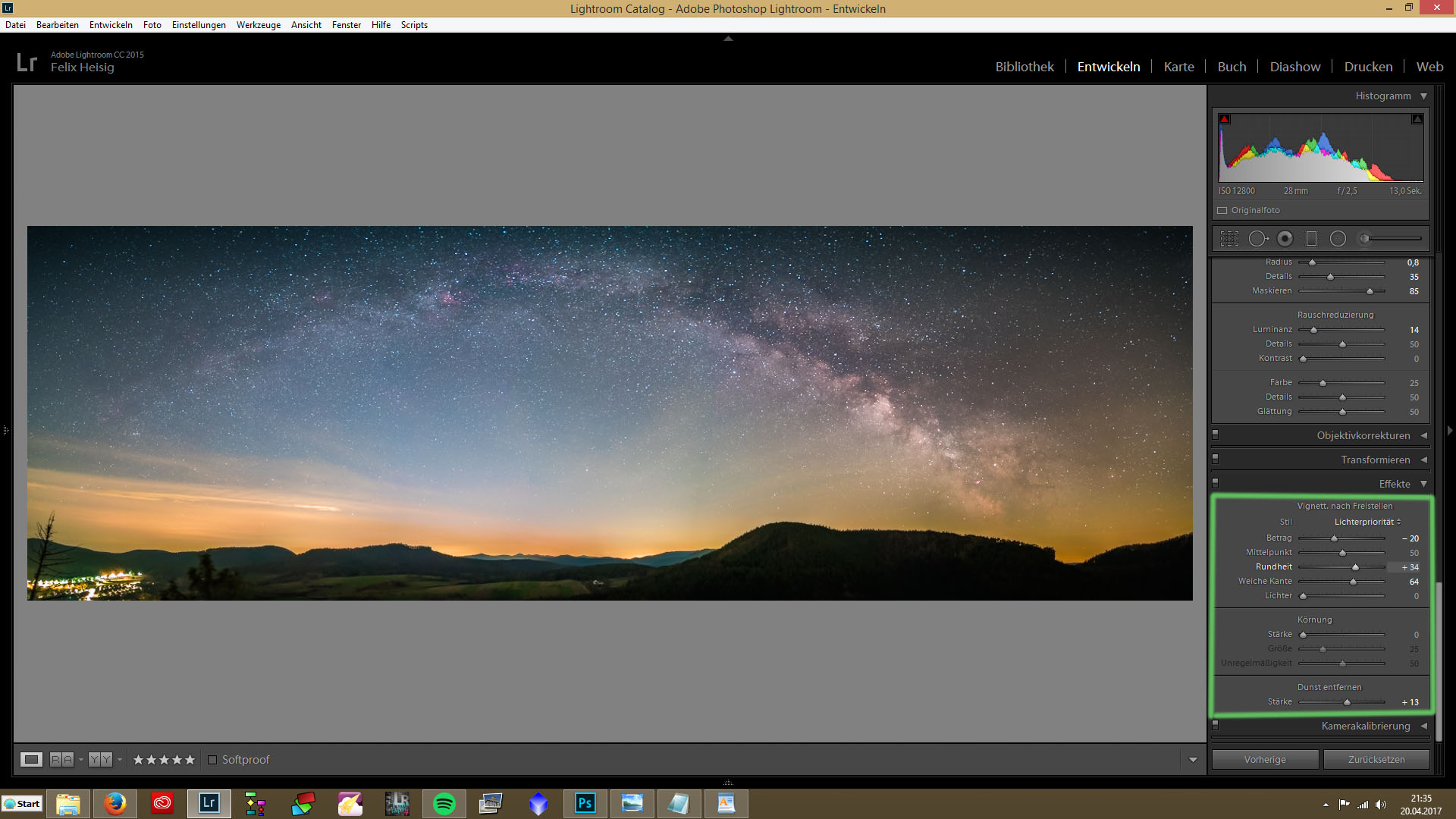Open Firefox from the taskbar
The image size is (1456, 819).
[x=115, y=803]
